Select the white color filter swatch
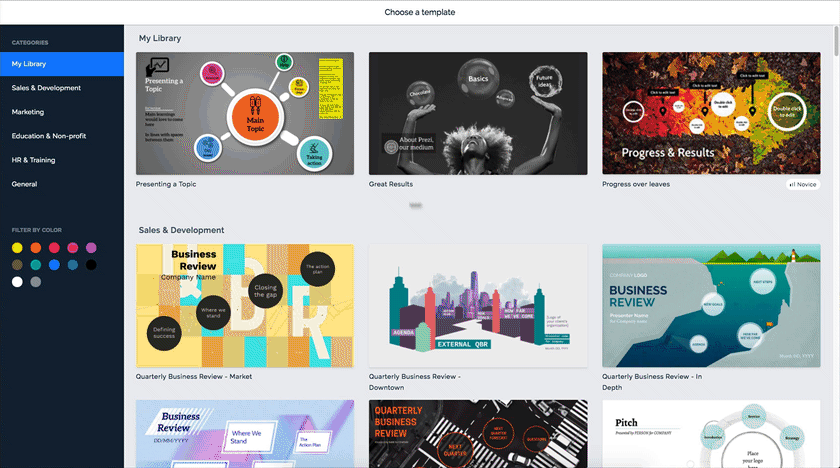This screenshot has height=468, width=840. [17, 282]
